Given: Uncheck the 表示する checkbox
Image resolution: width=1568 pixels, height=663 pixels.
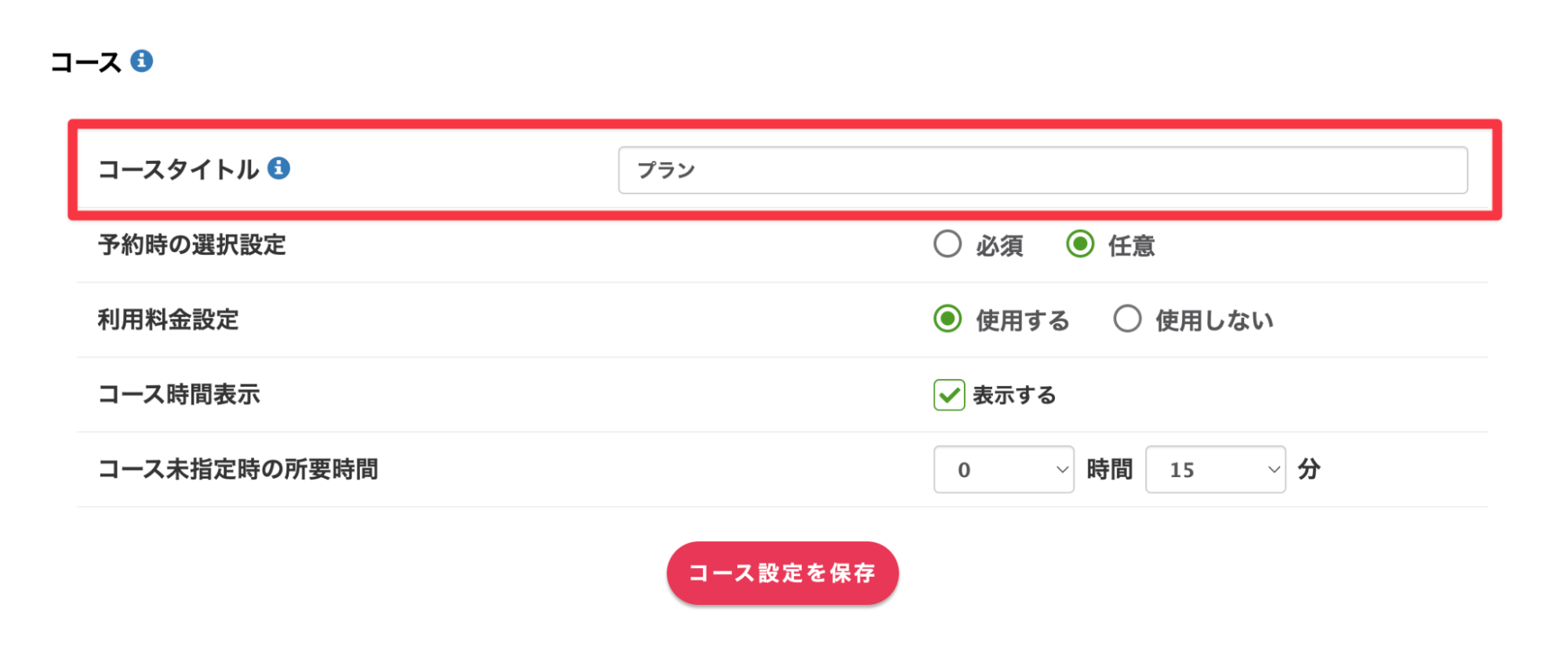Looking at the screenshot, I should [x=949, y=395].
